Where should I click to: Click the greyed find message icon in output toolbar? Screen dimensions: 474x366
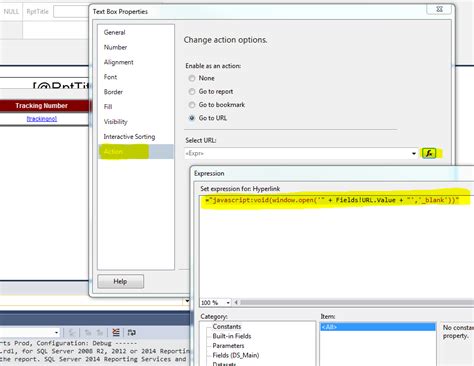(x=72, y=333)
